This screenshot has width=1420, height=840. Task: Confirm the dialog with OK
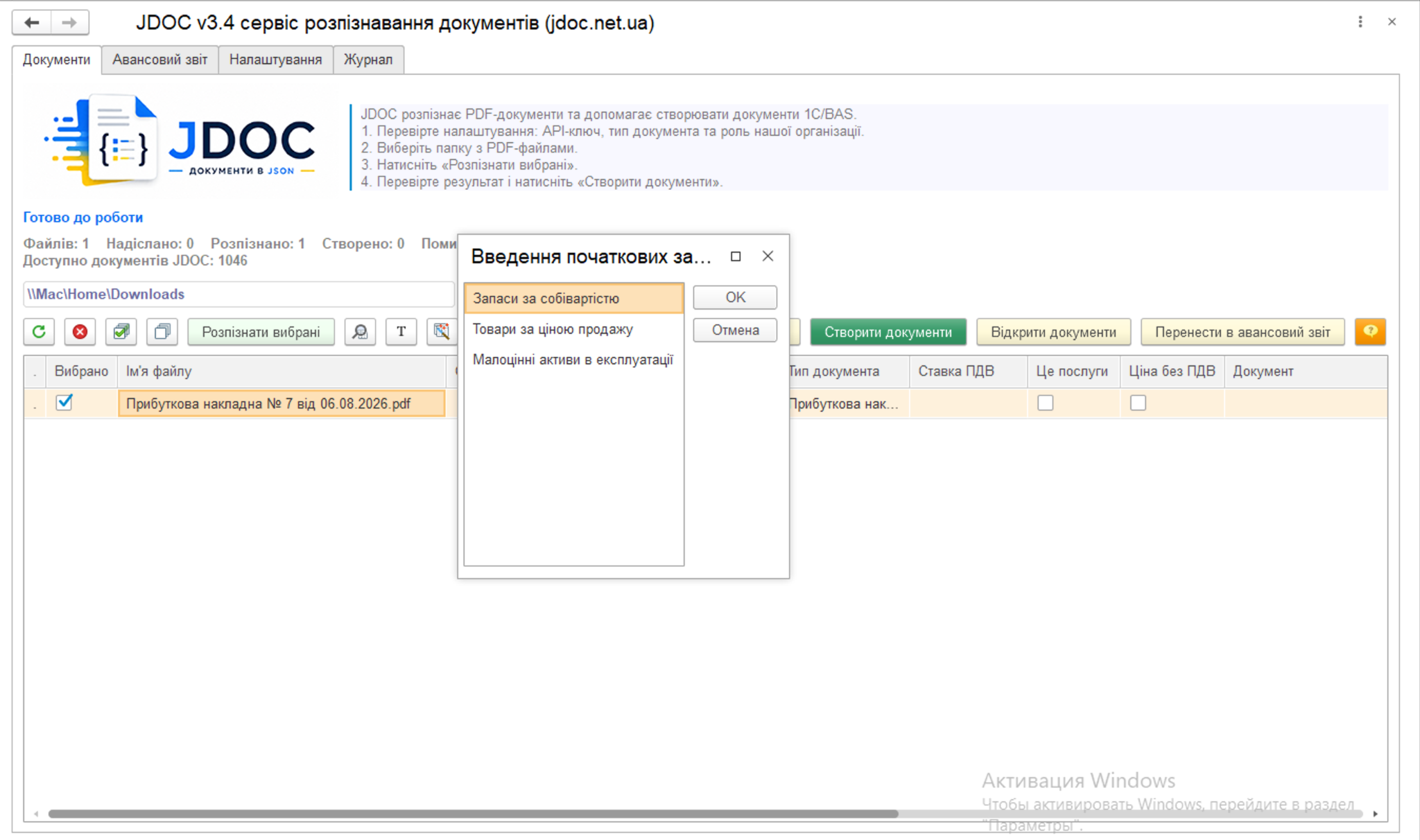click(x=735, y=297)
